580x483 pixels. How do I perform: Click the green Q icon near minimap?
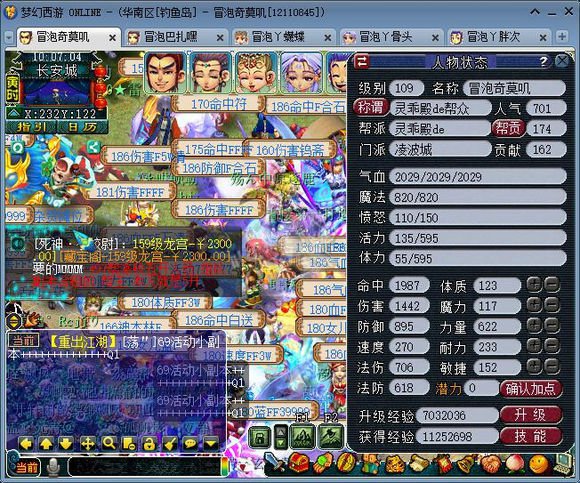click(17, 148)
